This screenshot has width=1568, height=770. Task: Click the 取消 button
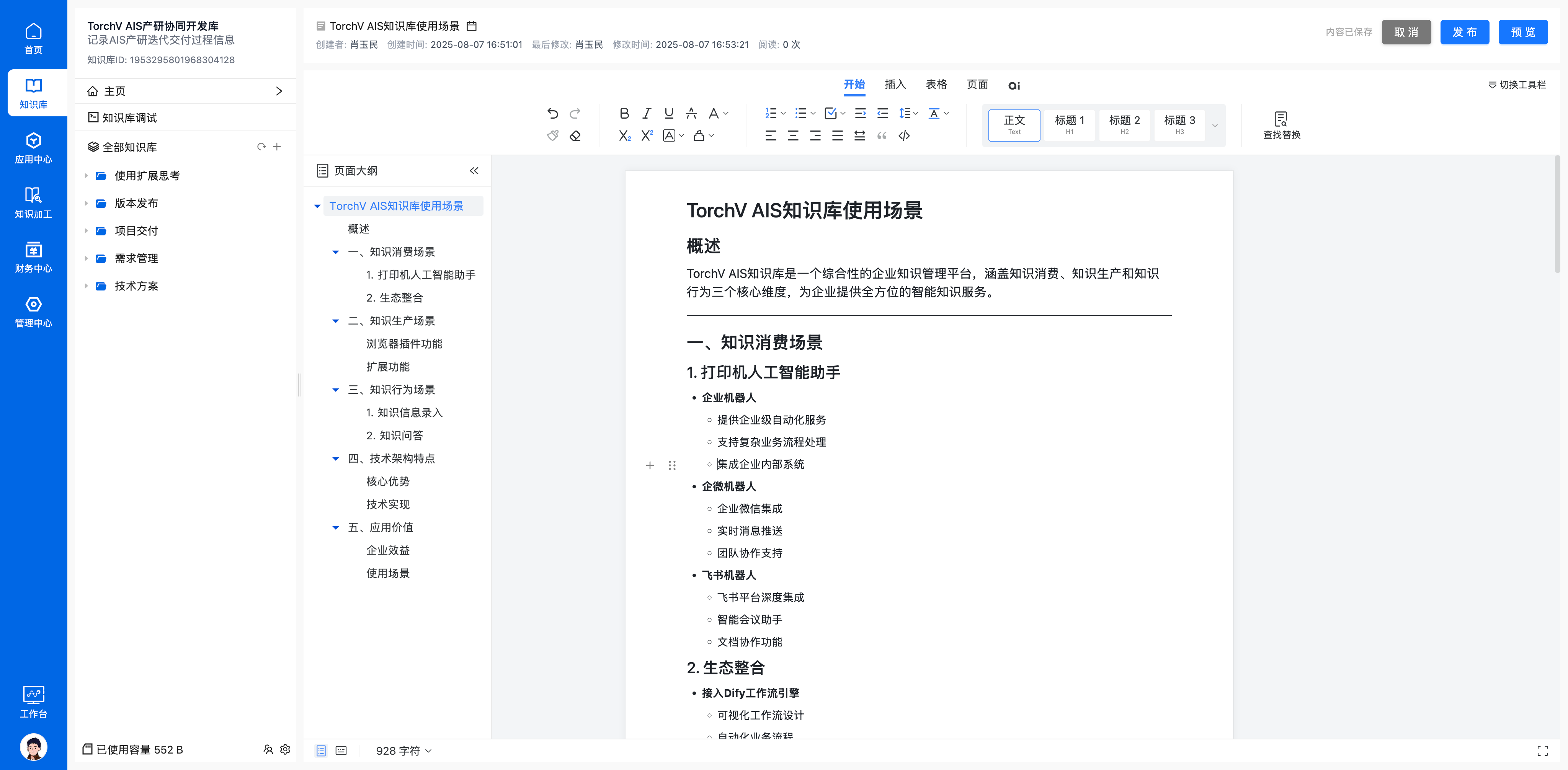pyautogui.click(x=1406, y=32)
